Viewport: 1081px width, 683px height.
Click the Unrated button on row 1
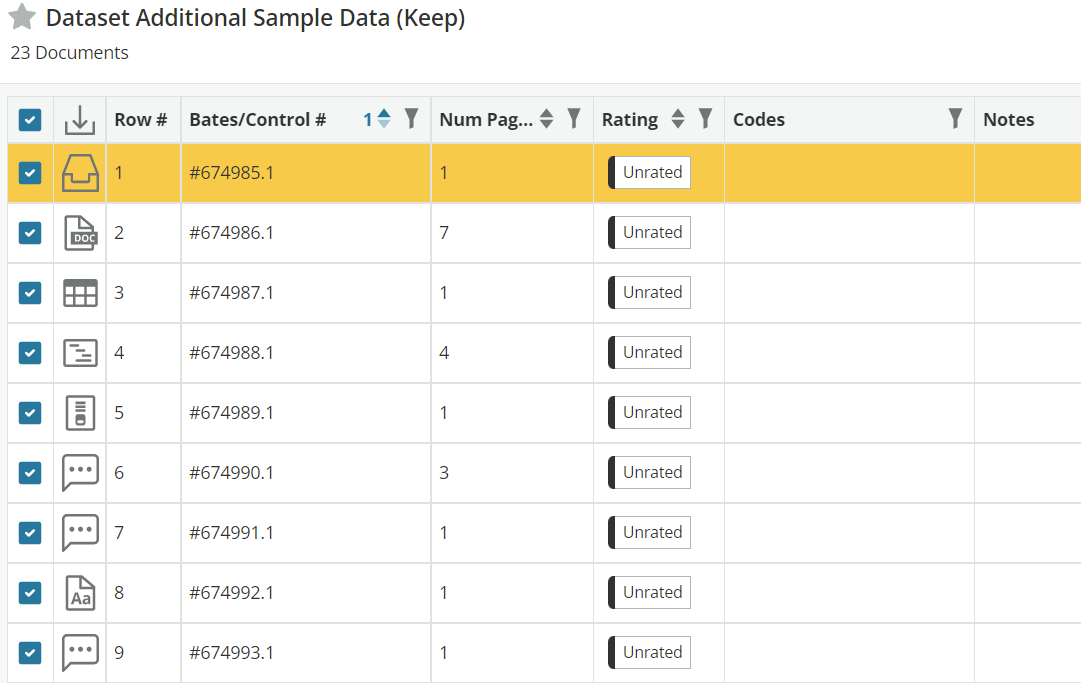648,172
